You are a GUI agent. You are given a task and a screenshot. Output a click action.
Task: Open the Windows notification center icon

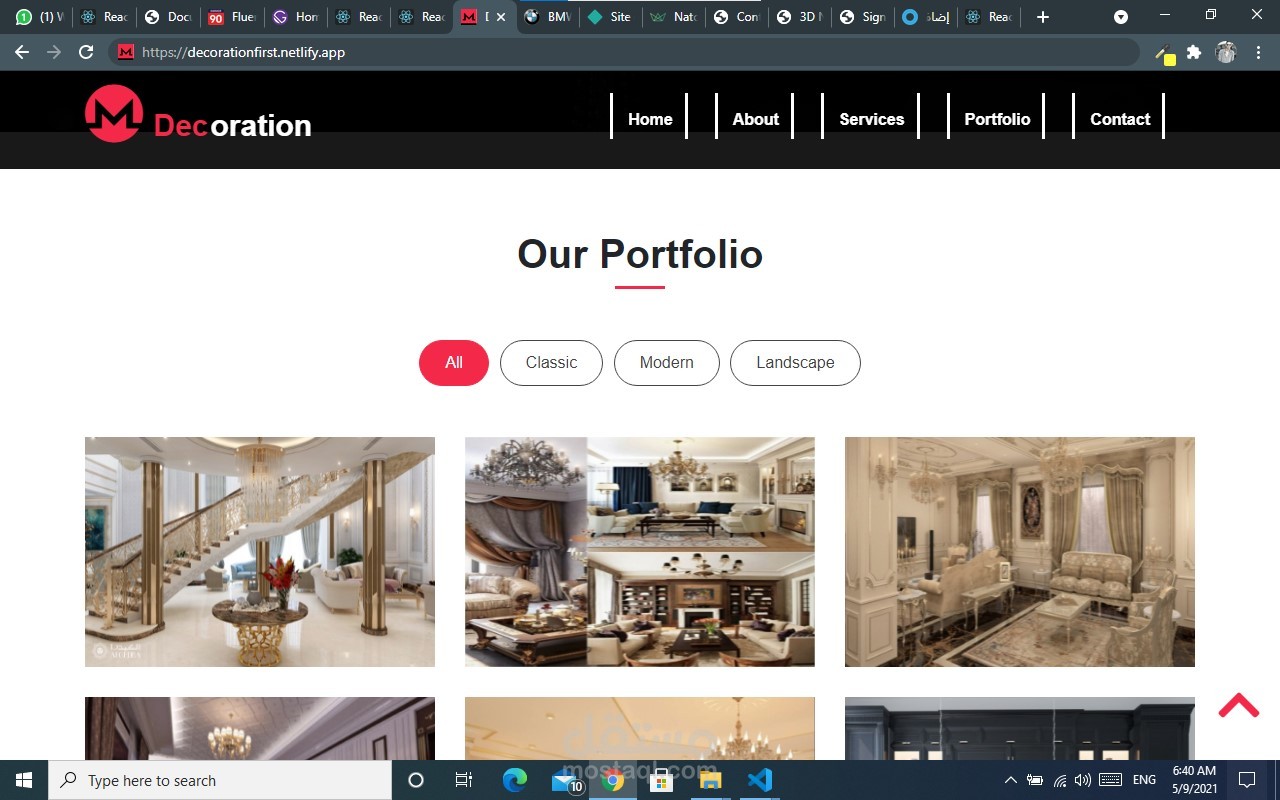point(1247,780)
